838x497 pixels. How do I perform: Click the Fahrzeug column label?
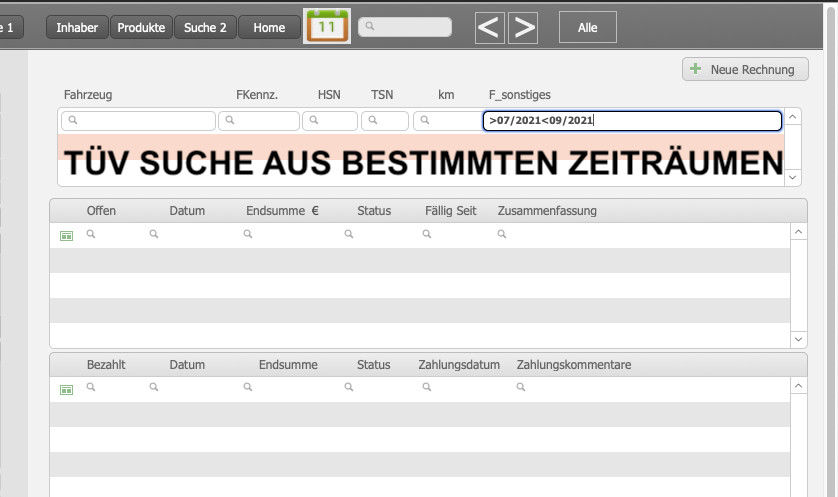(88, 95)
